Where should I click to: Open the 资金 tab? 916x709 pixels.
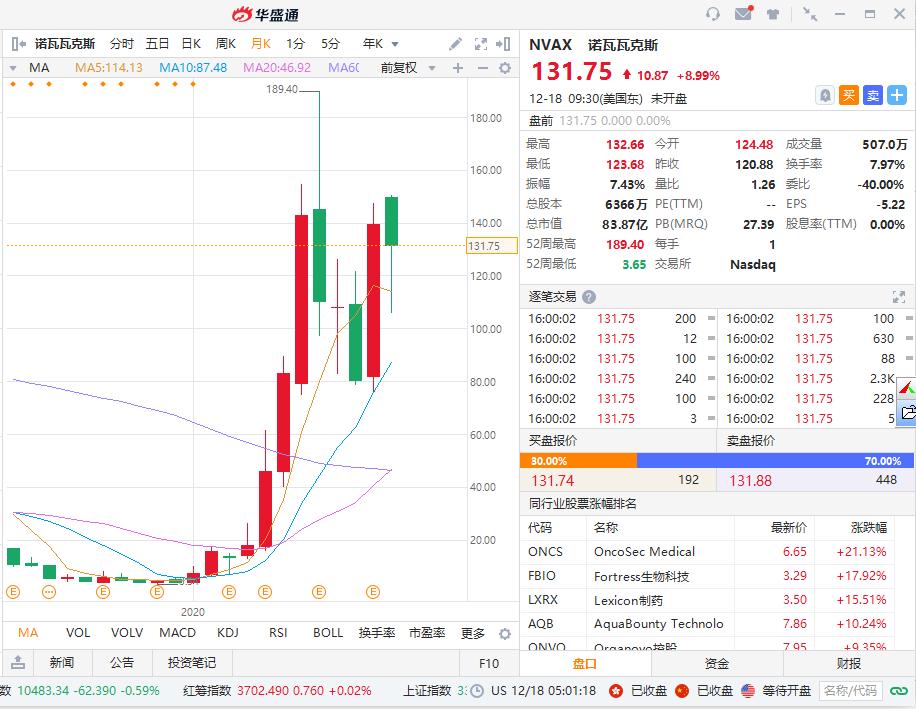[x=716, y=663]
